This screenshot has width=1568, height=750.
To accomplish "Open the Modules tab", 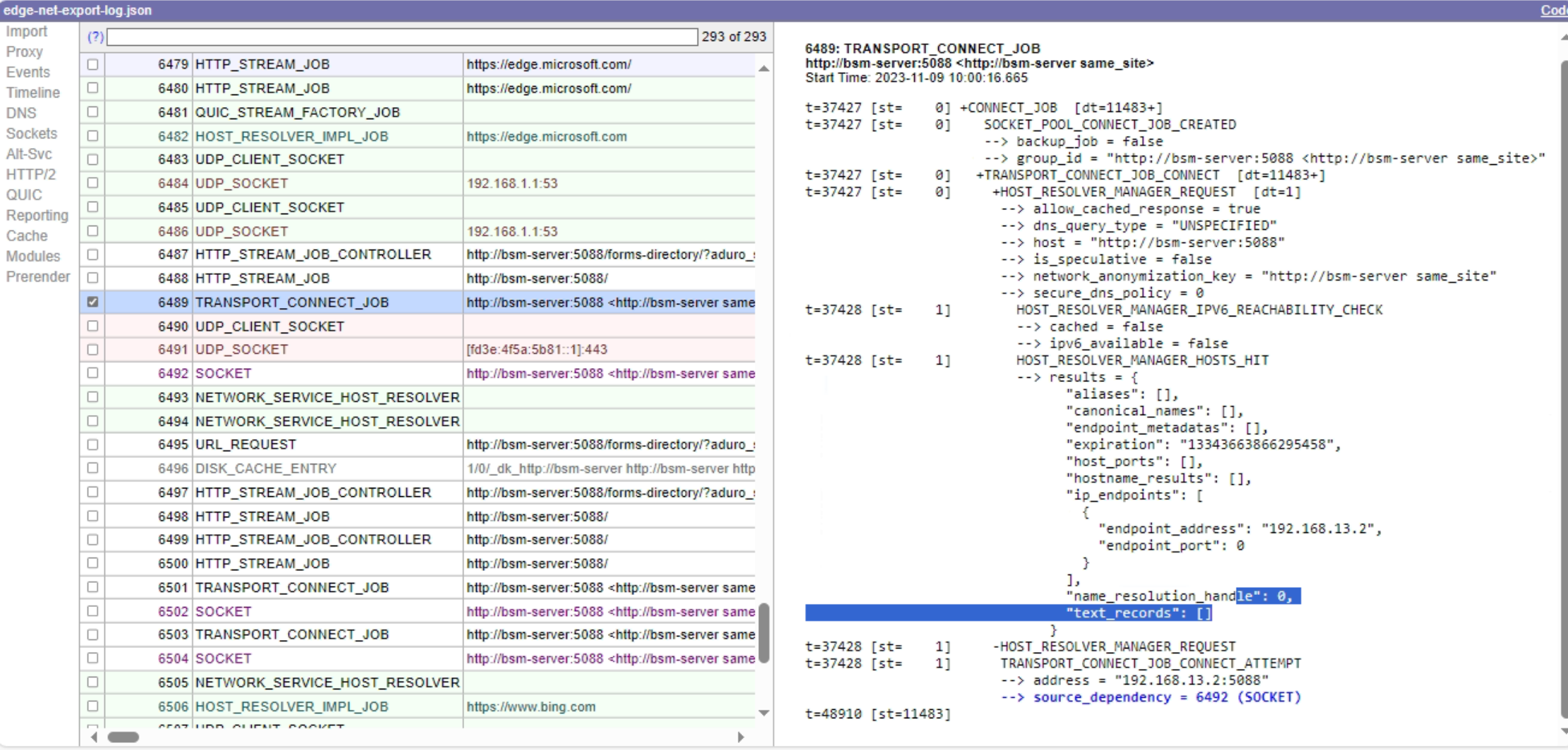I will (32, 257).
